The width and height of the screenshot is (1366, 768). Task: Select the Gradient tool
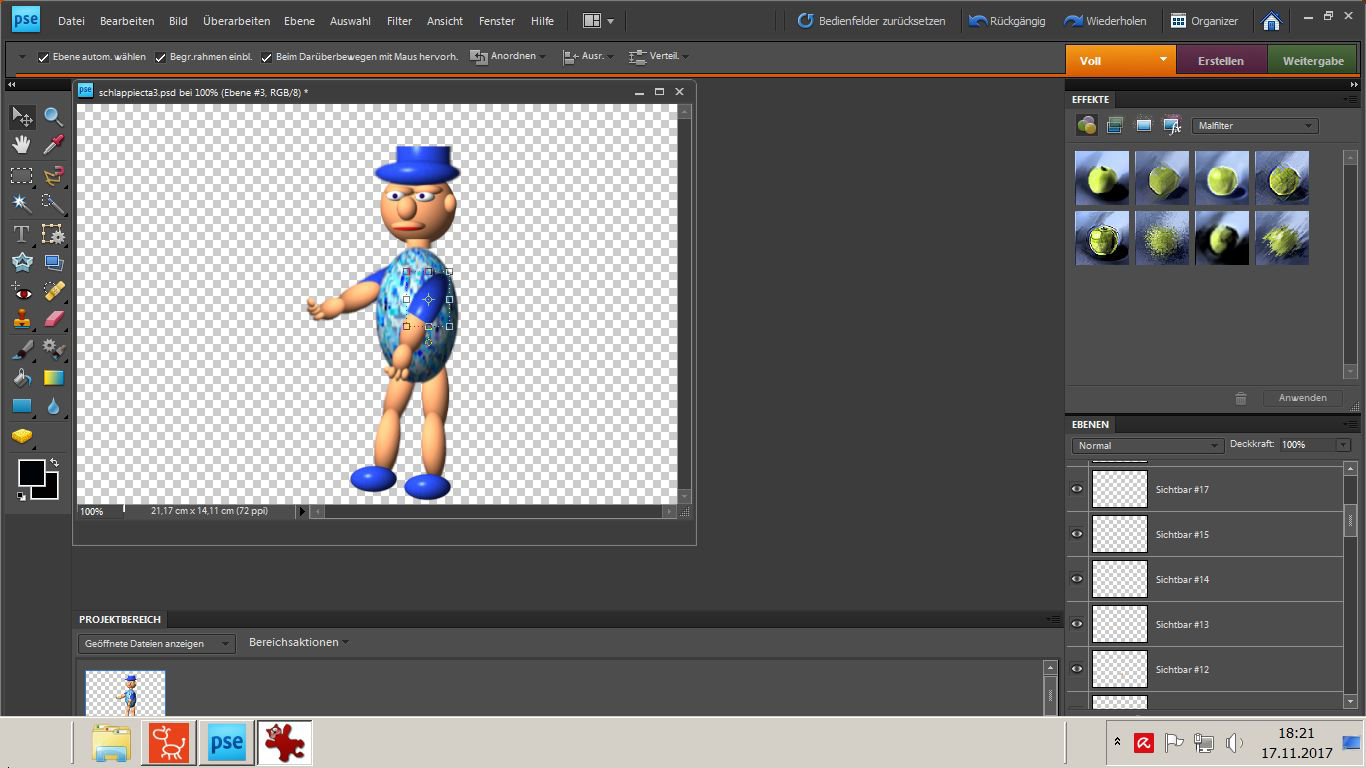54,378
